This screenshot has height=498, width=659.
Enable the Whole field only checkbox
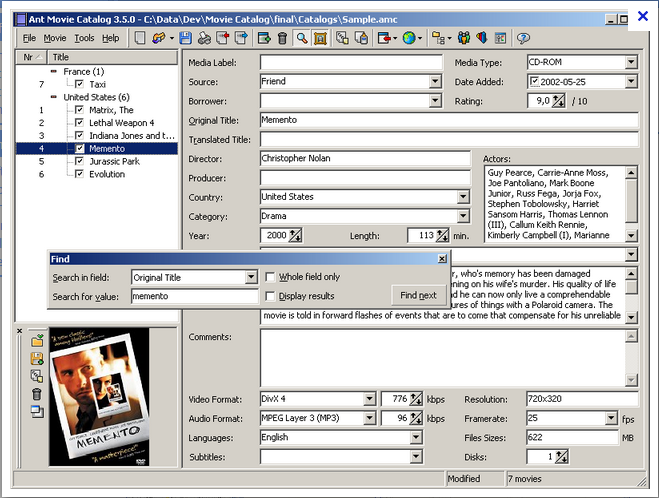pyautogui.click(x=270, y=277)
